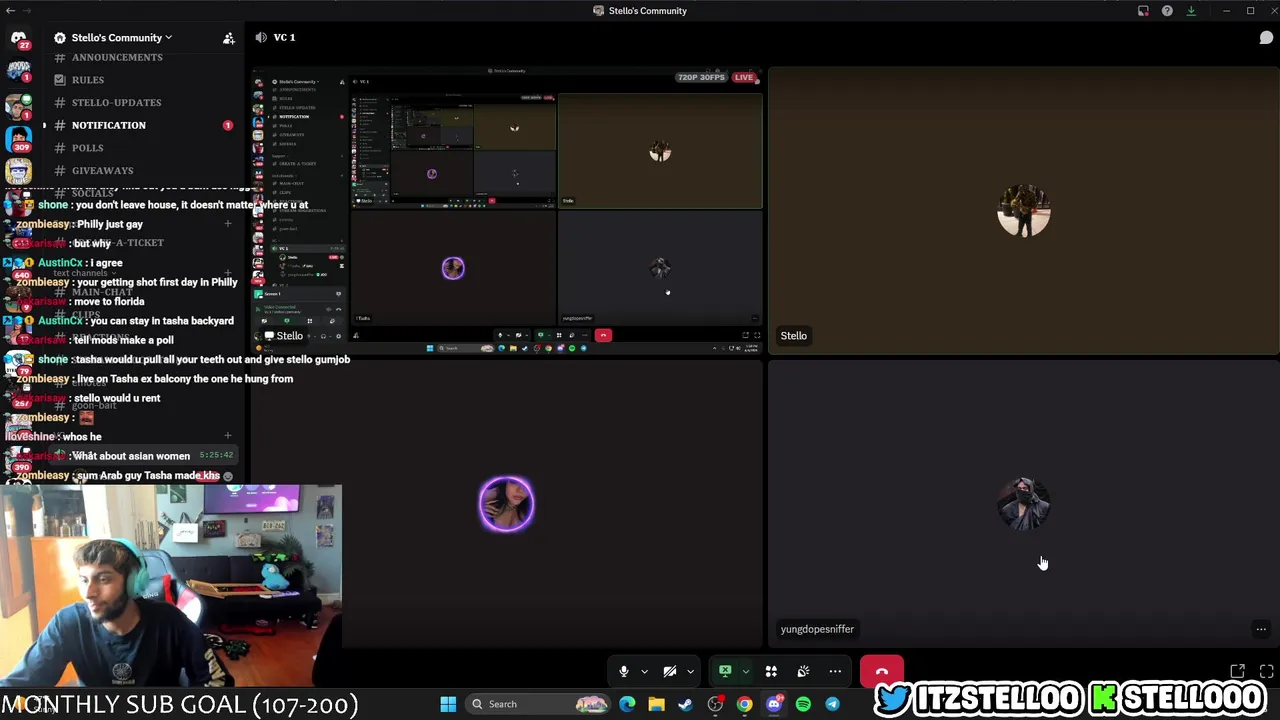Toggle camera on or off
The image size is (1280, 720).
669,672
